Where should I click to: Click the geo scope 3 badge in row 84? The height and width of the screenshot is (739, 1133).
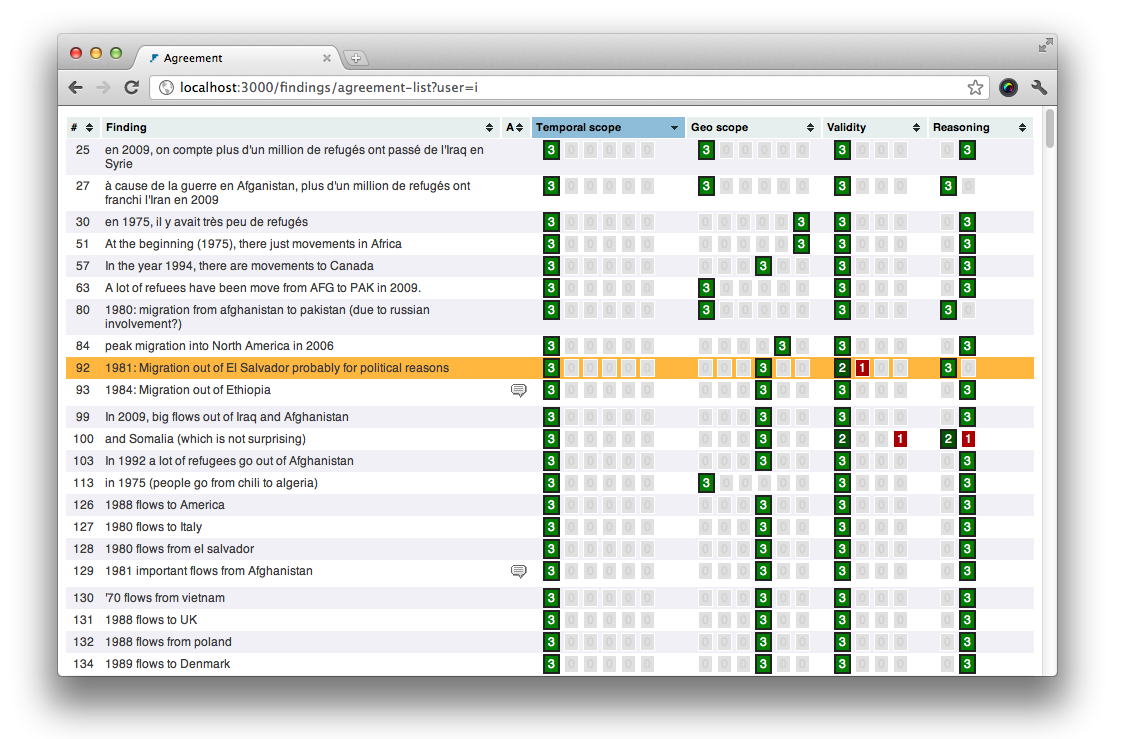tap(782, 346)
